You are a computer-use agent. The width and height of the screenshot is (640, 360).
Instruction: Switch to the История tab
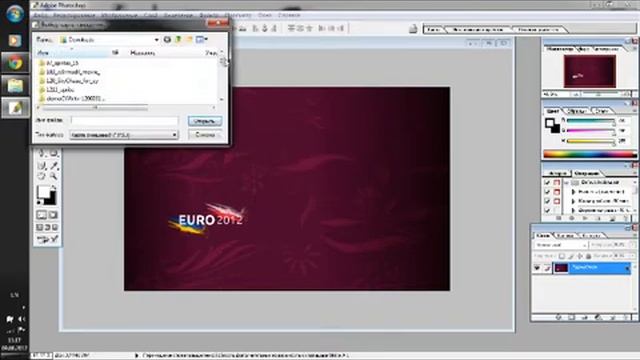coord(557,173)
